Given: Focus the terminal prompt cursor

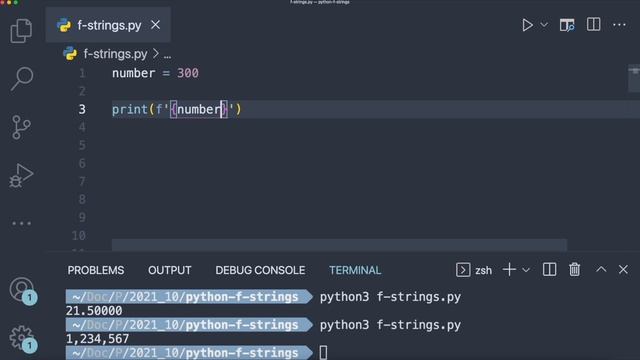Looking at the screenshot, I should (x=323, y=353).
